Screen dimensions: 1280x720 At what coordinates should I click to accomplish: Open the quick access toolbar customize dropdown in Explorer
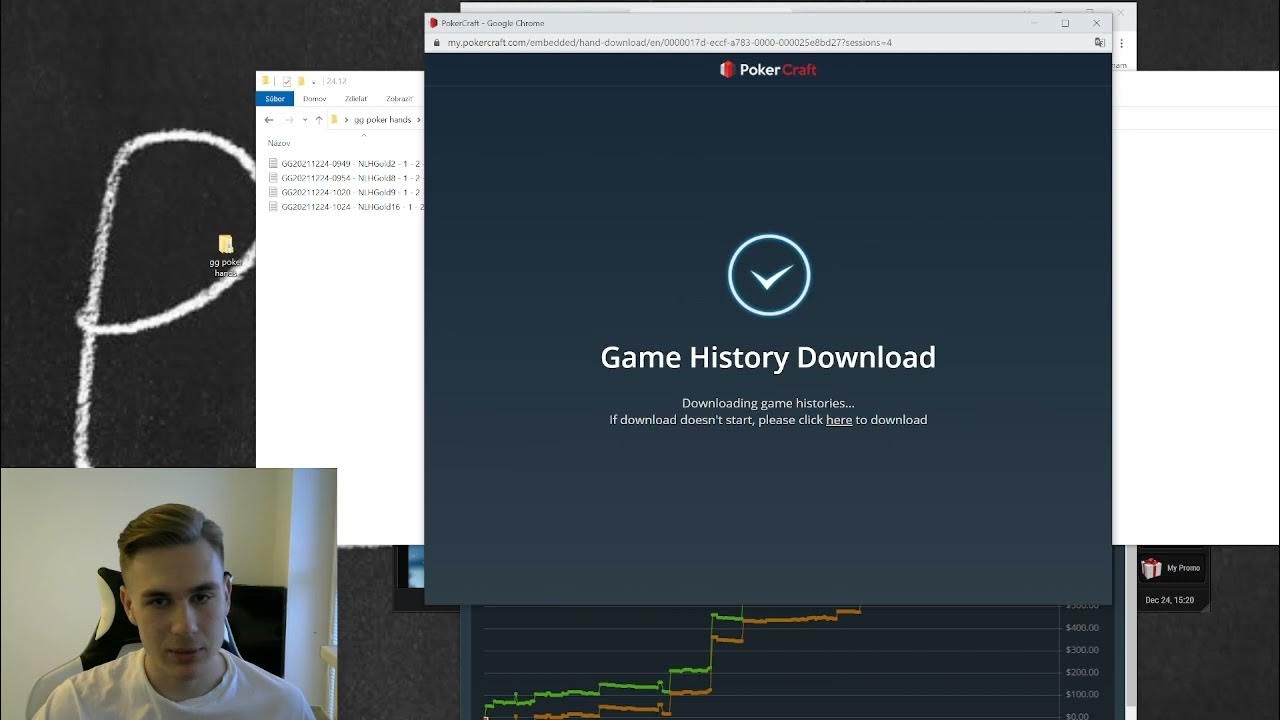(313, 82)
